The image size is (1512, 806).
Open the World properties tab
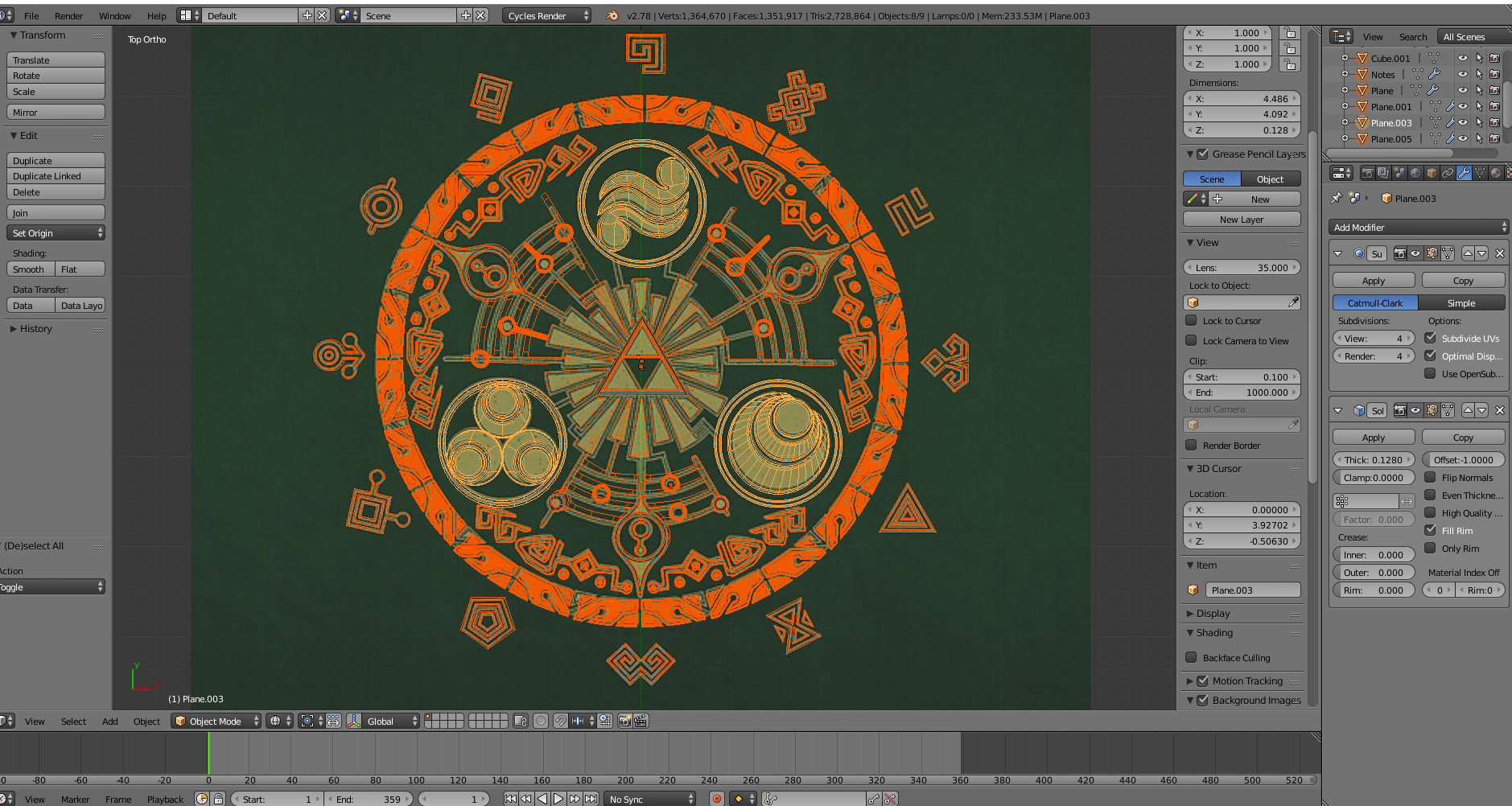[x=1415, y=173]
